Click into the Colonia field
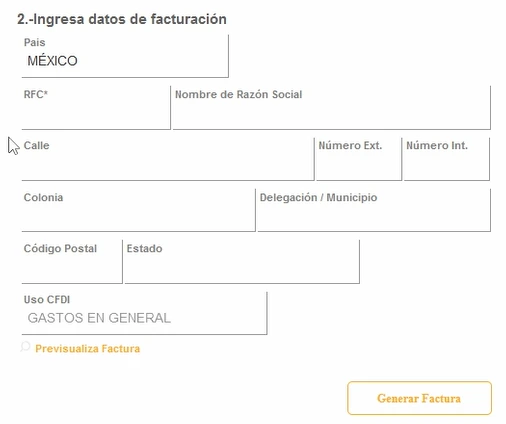 point(139,210)
